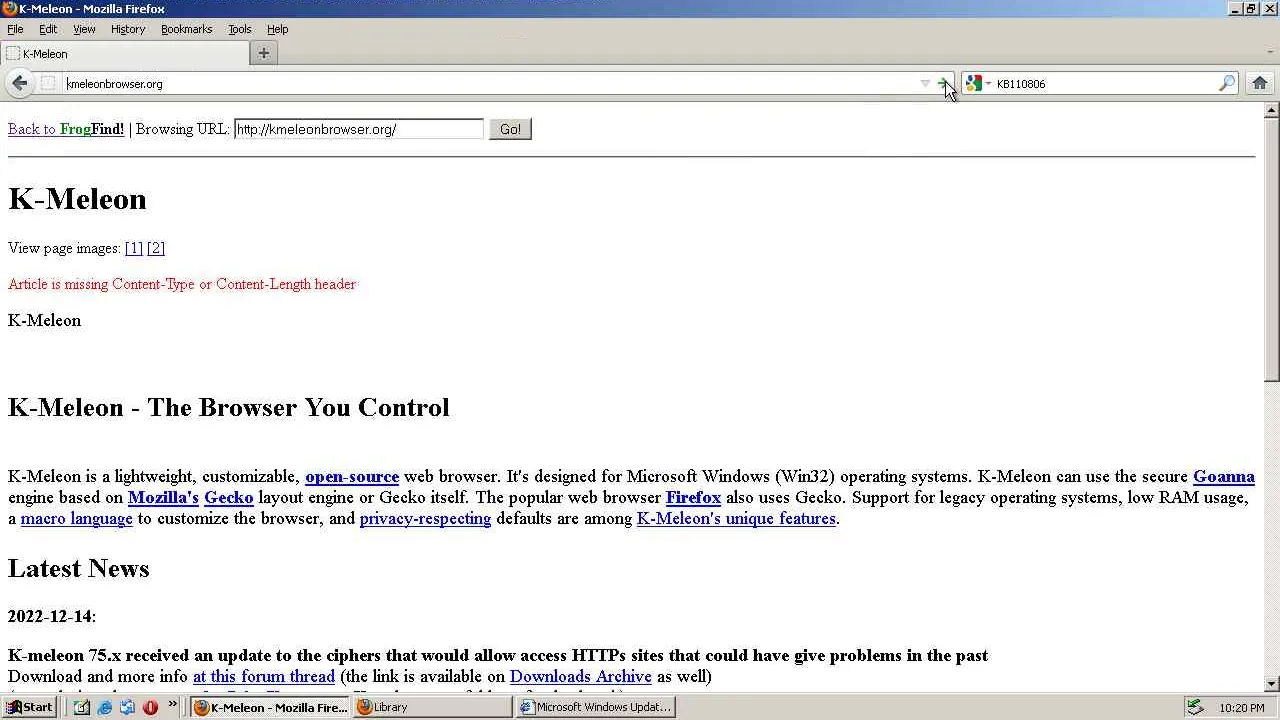Open the Bookmarks menu
The height and width of the screenshot is (720, 1280).
pos(186,29)
